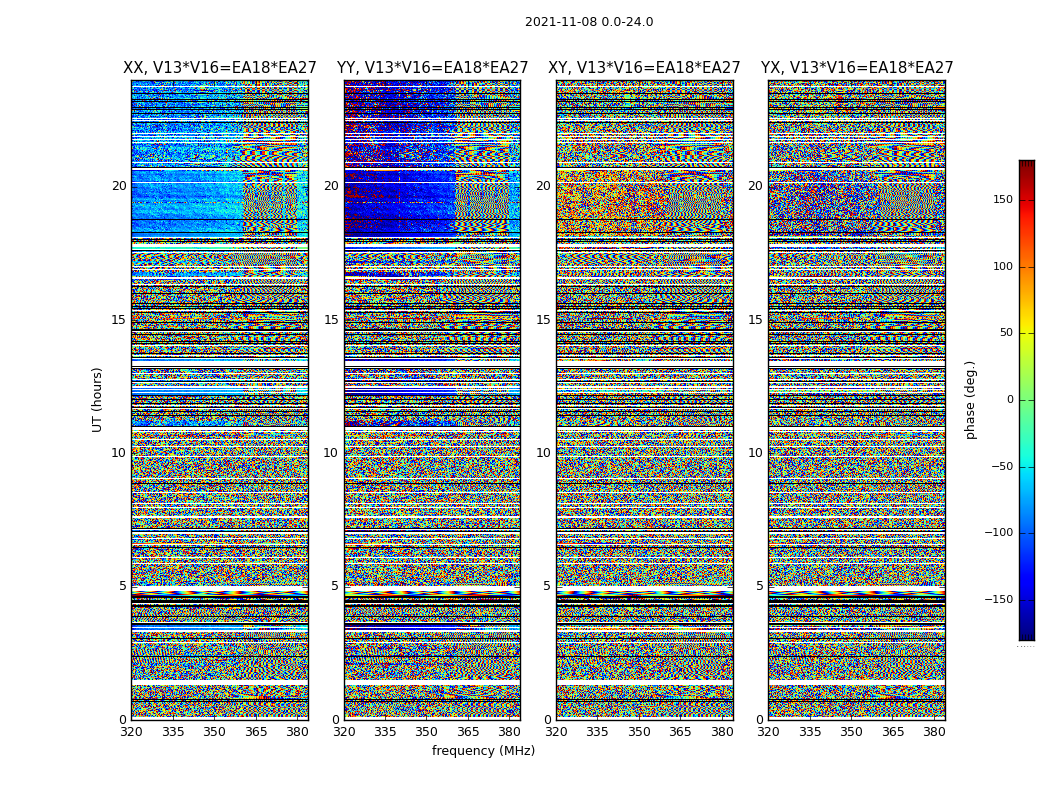Click inside the YY phase waterfall plot
The width and height of the screenshot is (1050, 800).
pos(433,400)
